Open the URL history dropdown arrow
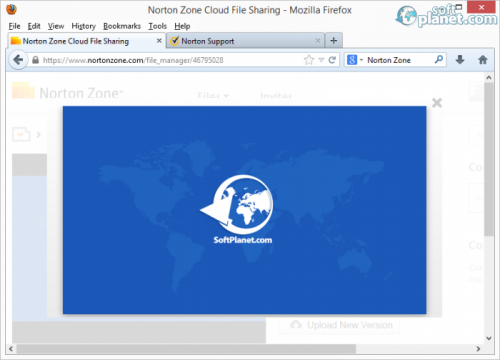500x360 pixels. tap(321, 60)
